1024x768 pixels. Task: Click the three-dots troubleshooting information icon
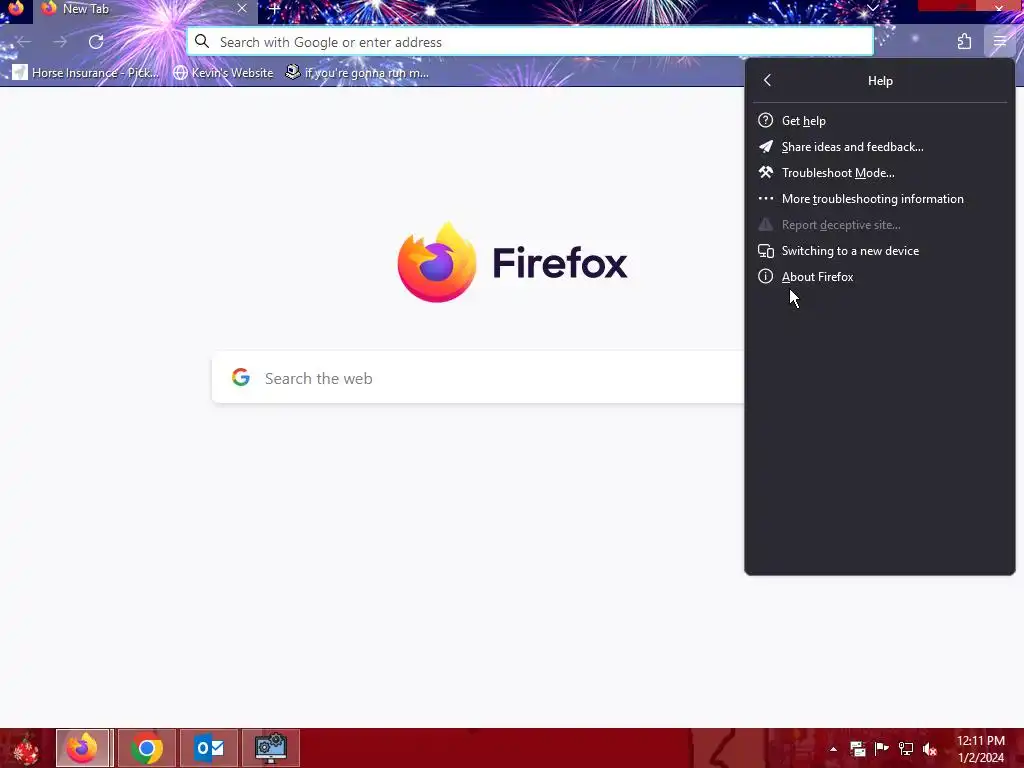coord(765,199)
